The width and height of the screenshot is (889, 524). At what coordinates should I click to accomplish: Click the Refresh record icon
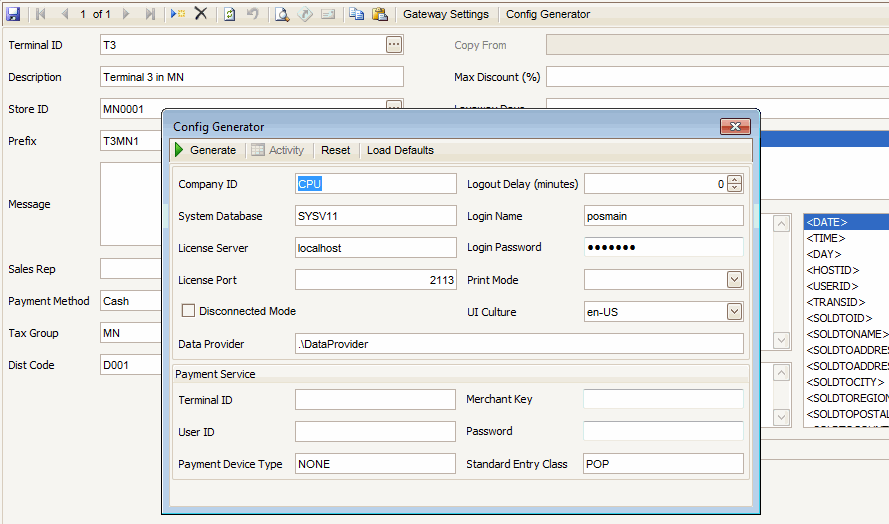tap(229, 14)
